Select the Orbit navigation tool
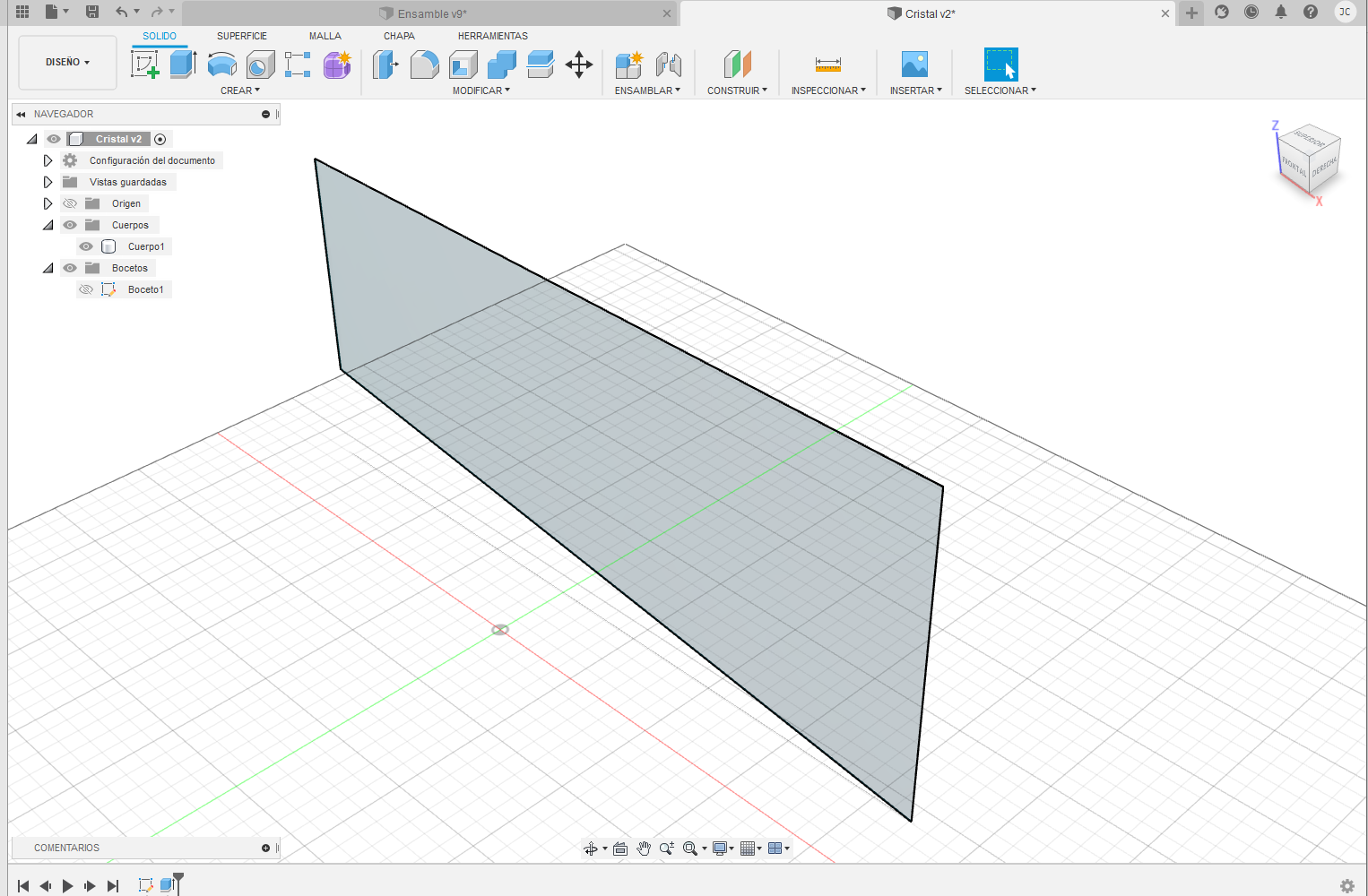The height and width of the screenshot is (896, 1368). [x=591, y=849]
